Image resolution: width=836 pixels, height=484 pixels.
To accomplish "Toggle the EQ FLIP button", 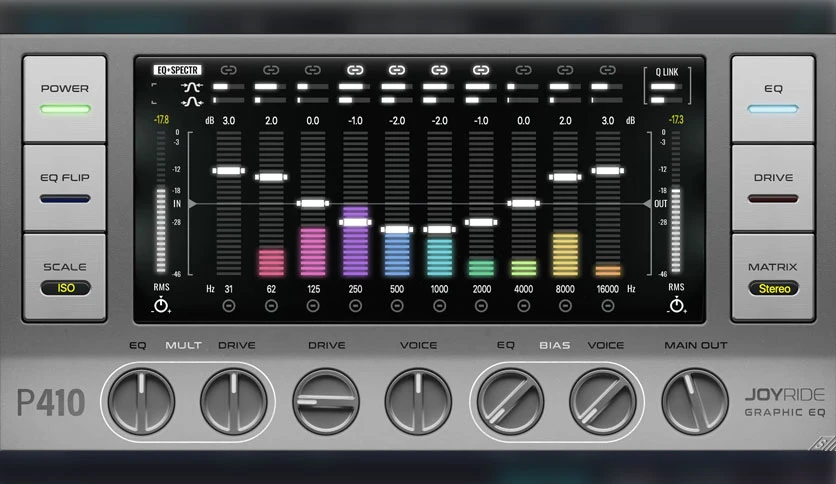I will click(65, 188).
